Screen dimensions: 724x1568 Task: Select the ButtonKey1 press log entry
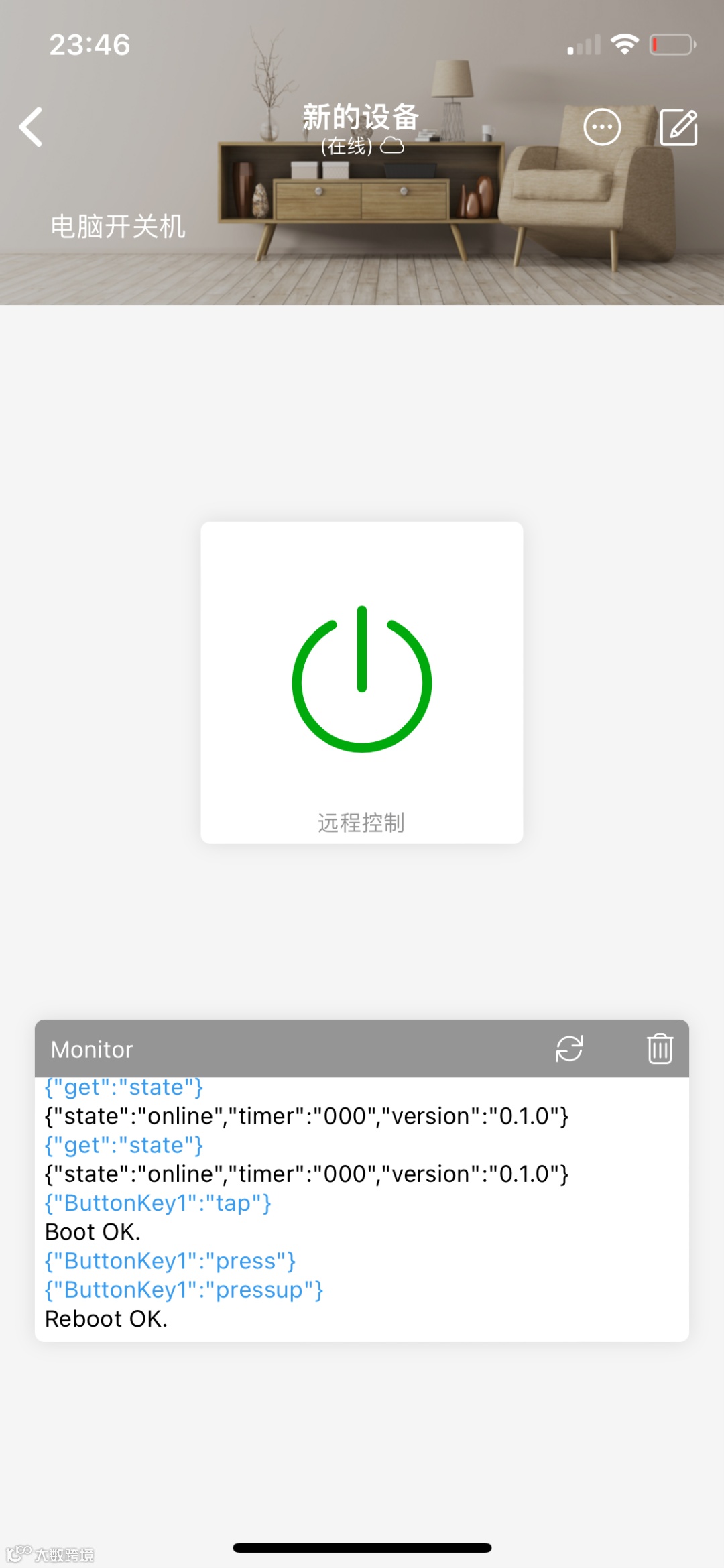(x=170, y=1261)
